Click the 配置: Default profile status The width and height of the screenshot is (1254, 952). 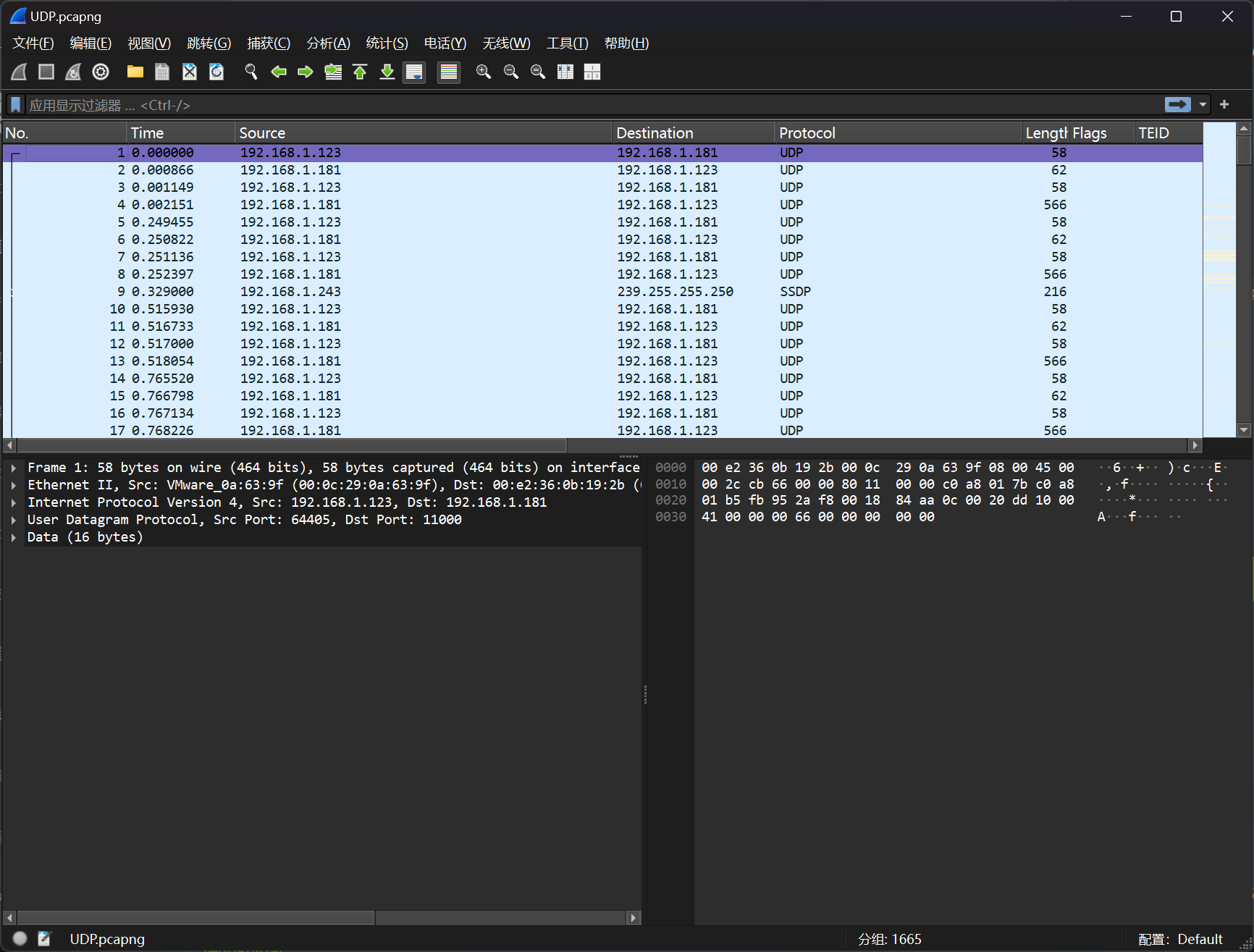1180,939
